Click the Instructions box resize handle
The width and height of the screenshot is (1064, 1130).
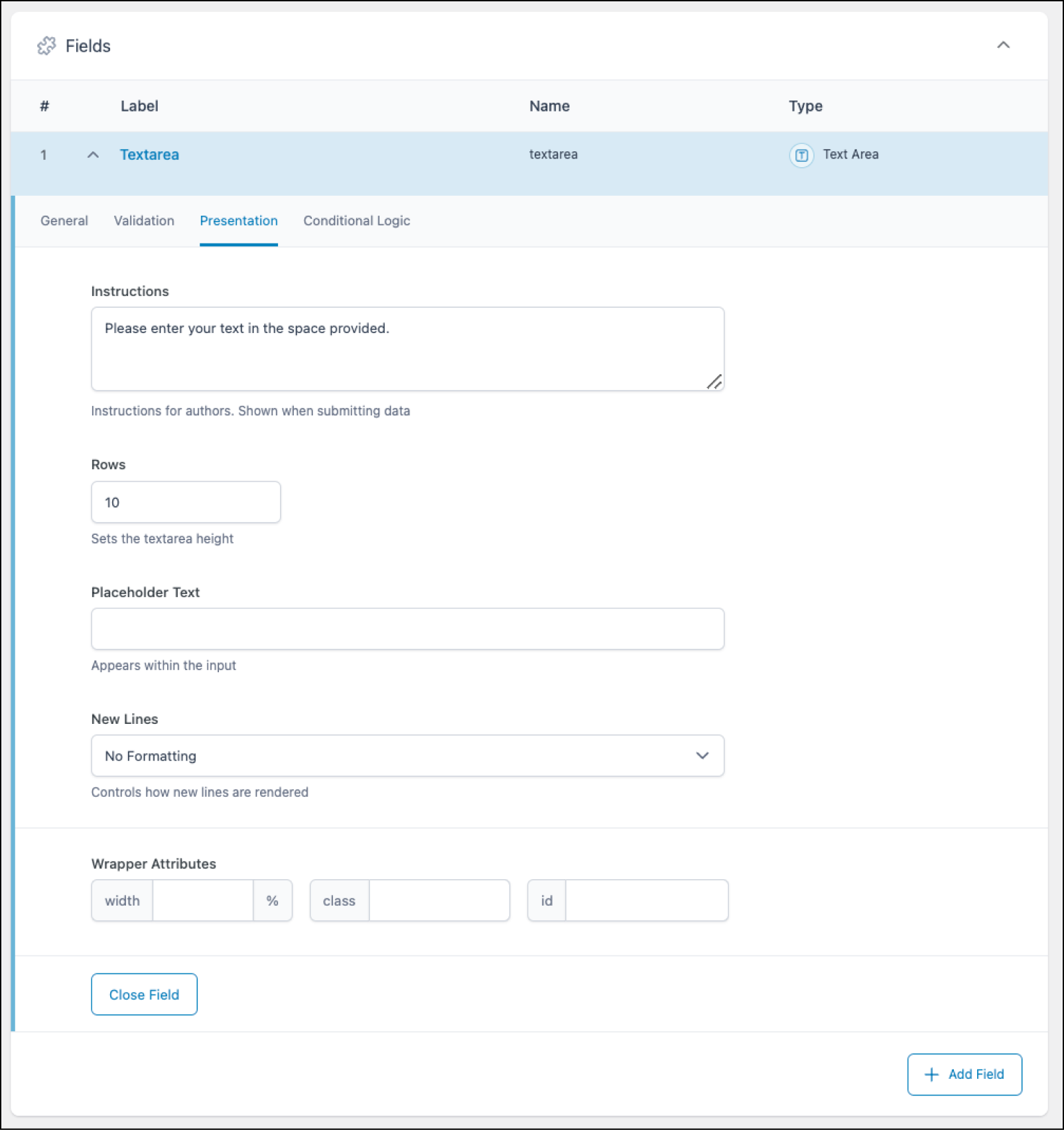coord(714,382)
